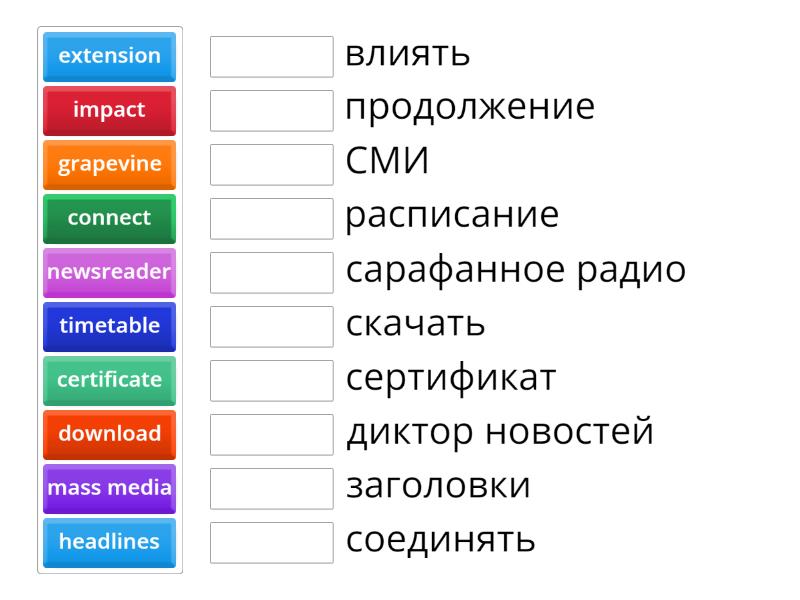This screenshot has height=600, width=800.
Task: Click the answer slot for 'СМИ'
Action: point(272,165)
